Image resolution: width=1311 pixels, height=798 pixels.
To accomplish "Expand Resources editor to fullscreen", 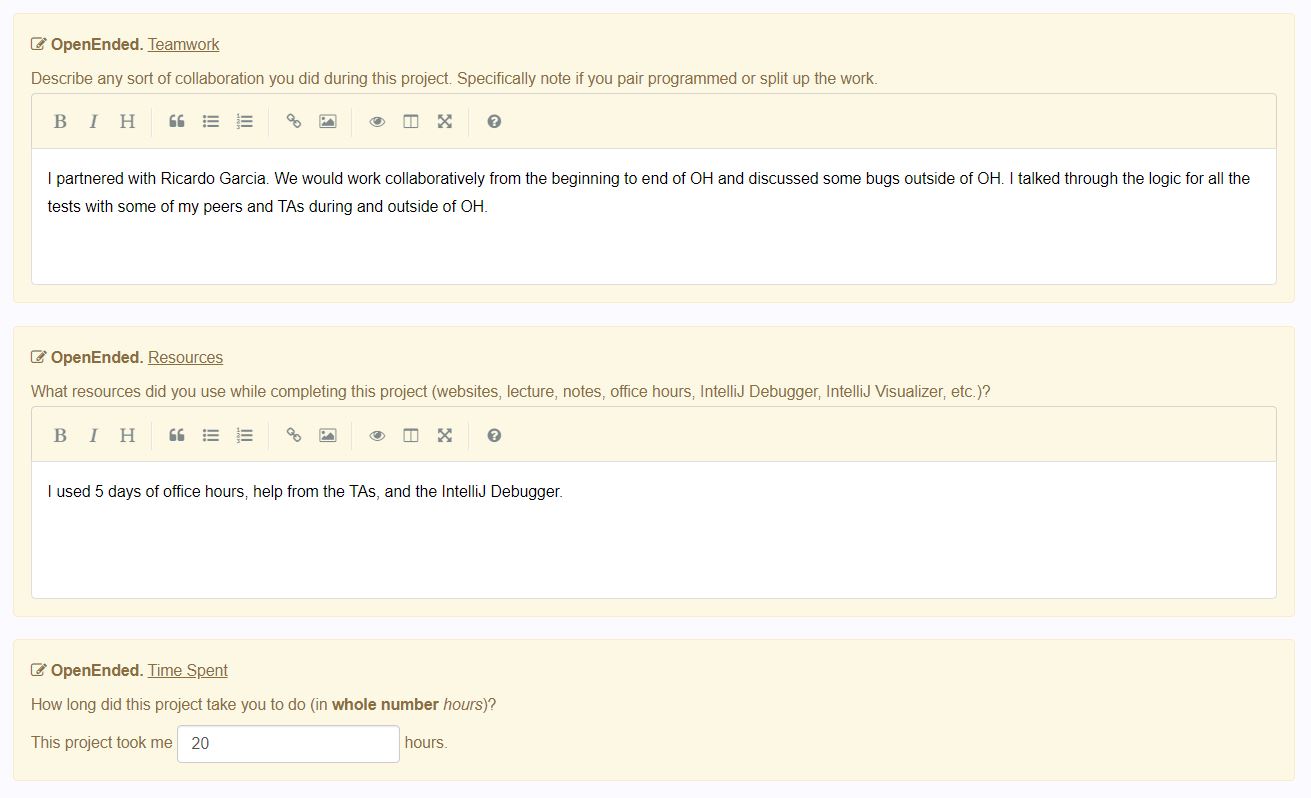I will [445, 435].
